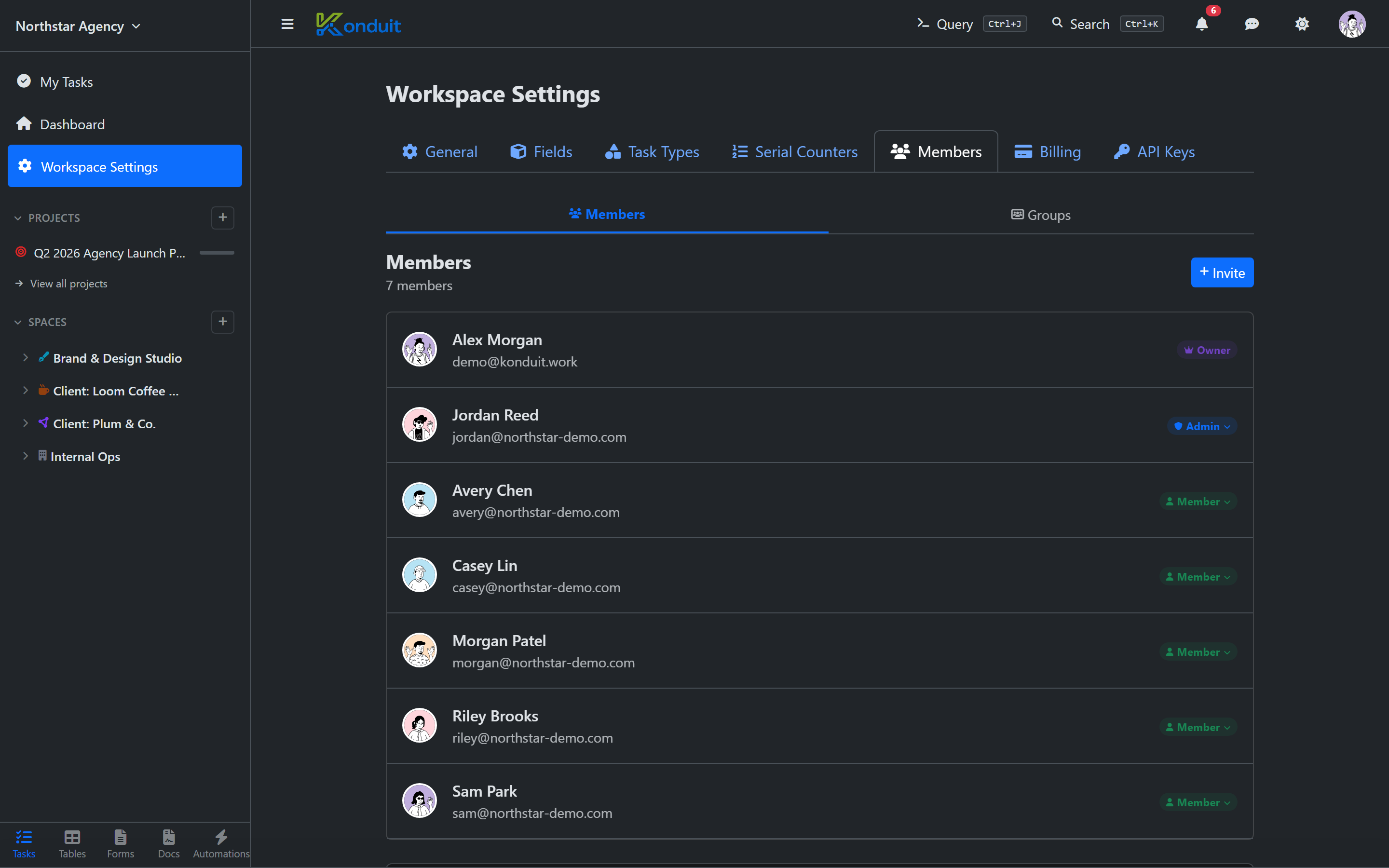Open the Fields settings tab
The width and height of the screenshot is (1389, 868).
coord(541,151)
